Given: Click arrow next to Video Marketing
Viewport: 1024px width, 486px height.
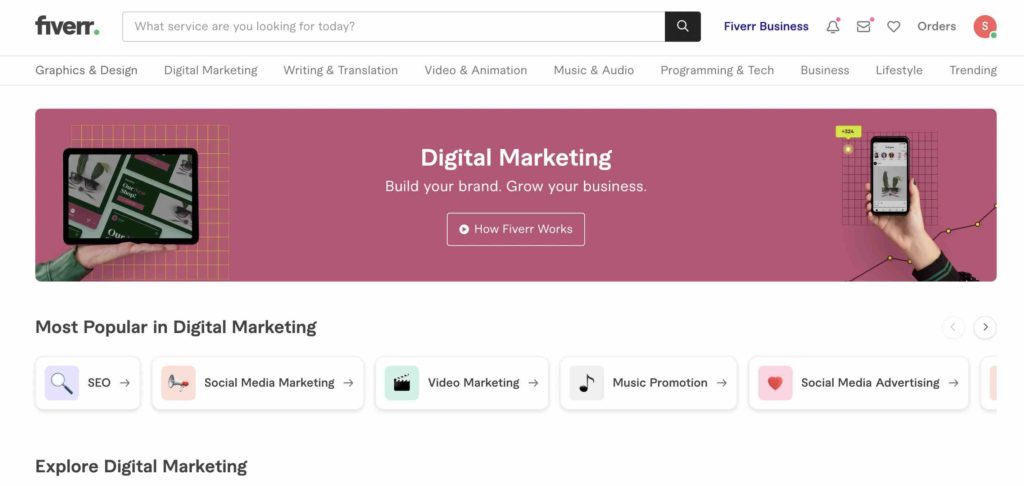Looking at the screenshot, I should (533, 383).
